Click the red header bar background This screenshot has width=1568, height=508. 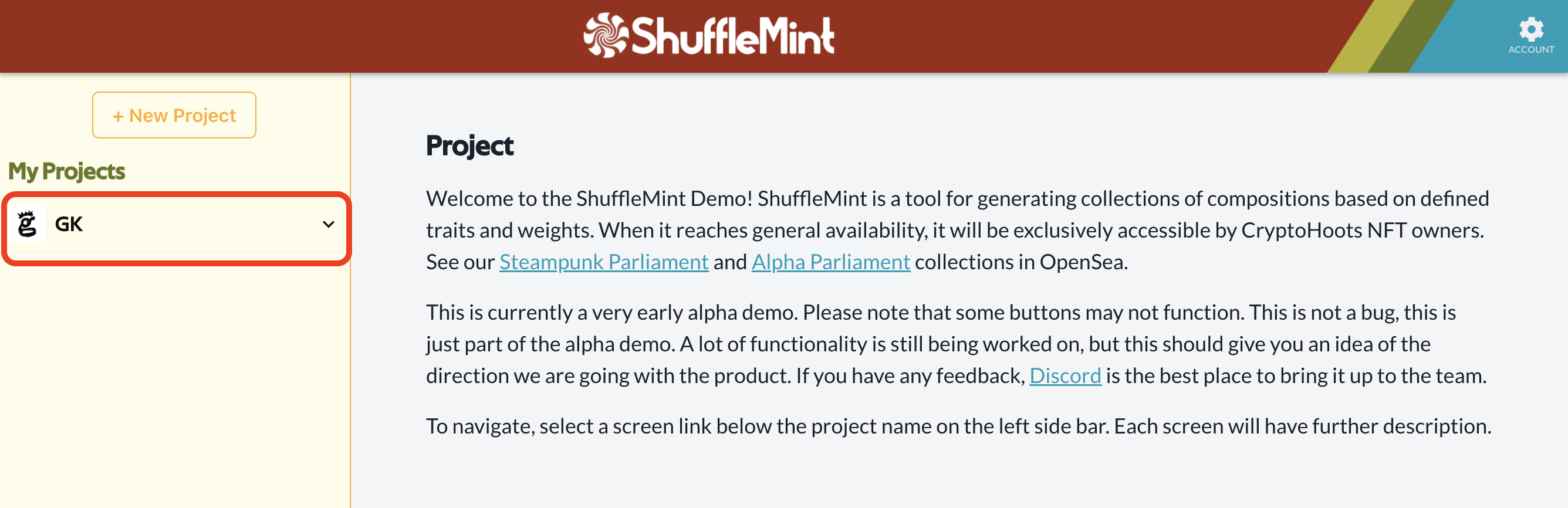pyautogui.click(x=305, y=36)
